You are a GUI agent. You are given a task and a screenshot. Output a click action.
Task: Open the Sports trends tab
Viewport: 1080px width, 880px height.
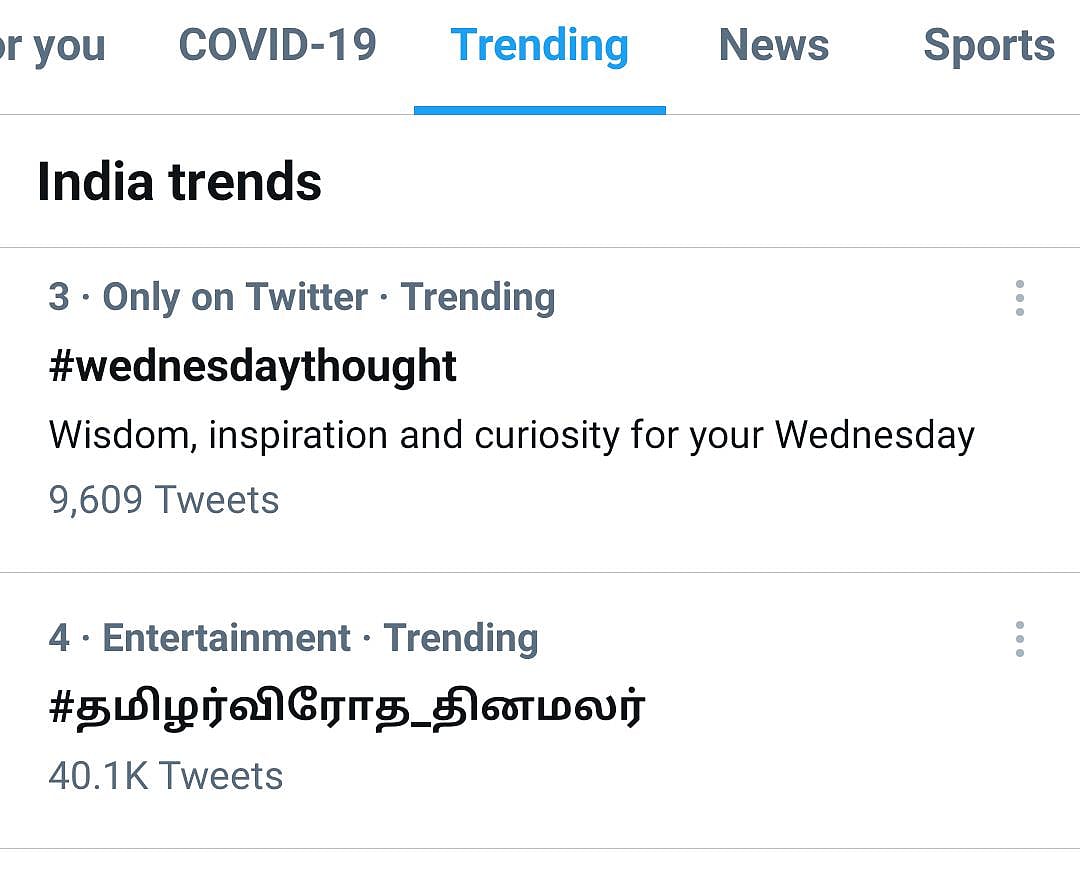(988, 45)
